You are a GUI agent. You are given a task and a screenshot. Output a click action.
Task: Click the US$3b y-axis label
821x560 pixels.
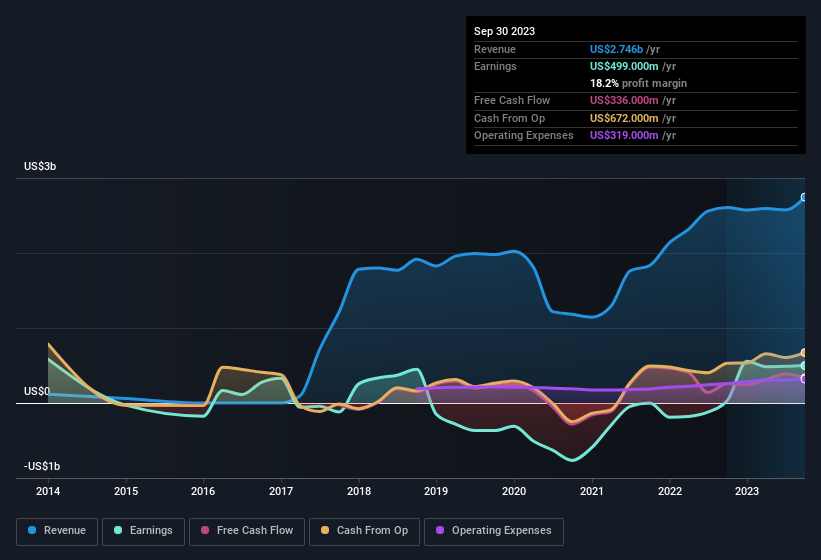click(x=40, y=166)
